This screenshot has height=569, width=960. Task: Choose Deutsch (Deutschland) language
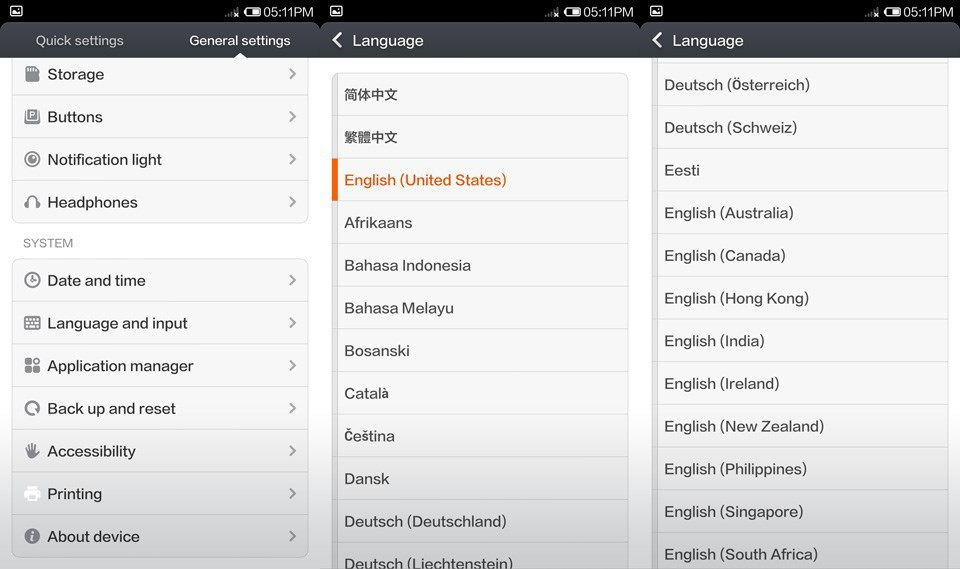[x=425, y=521]
